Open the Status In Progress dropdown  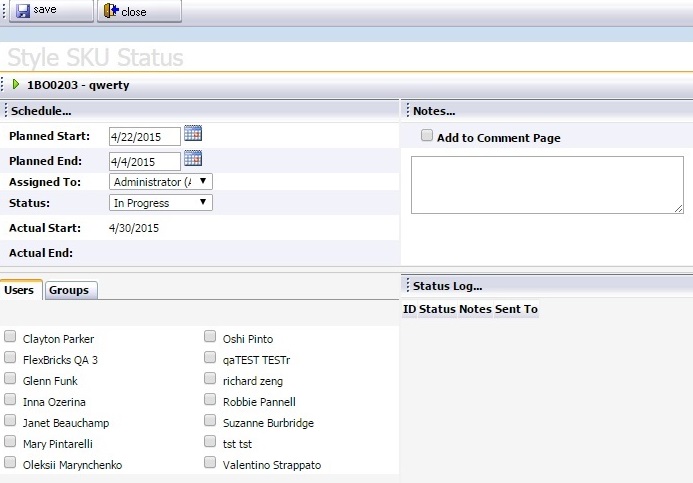(x=161, y=203)
